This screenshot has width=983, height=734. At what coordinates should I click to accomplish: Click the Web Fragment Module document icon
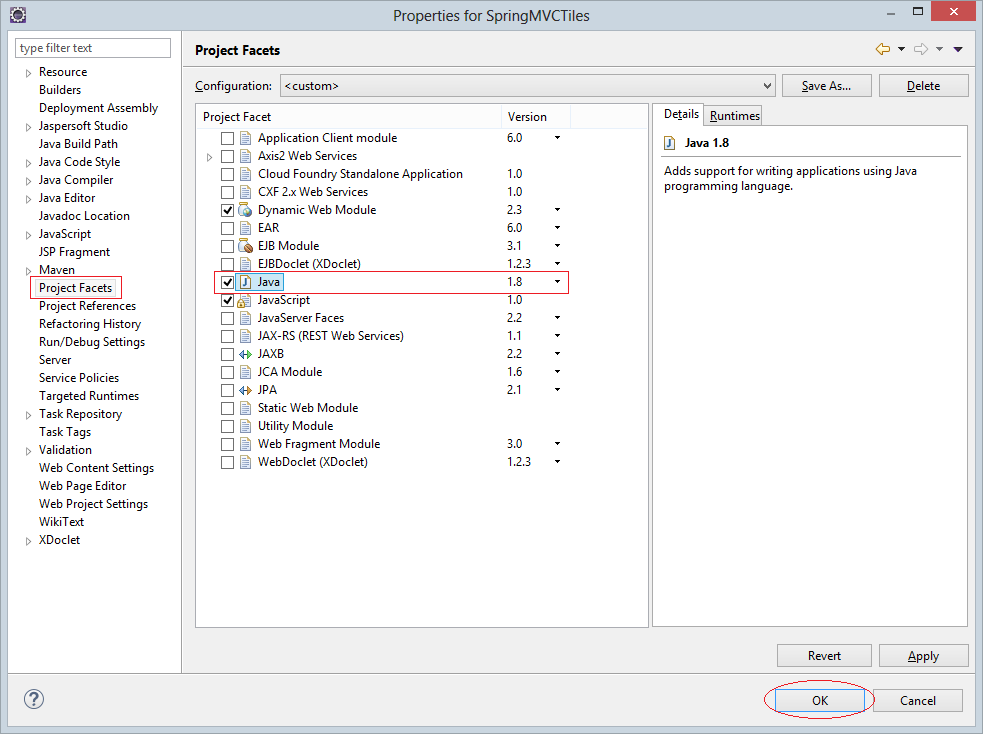[246, 444]
